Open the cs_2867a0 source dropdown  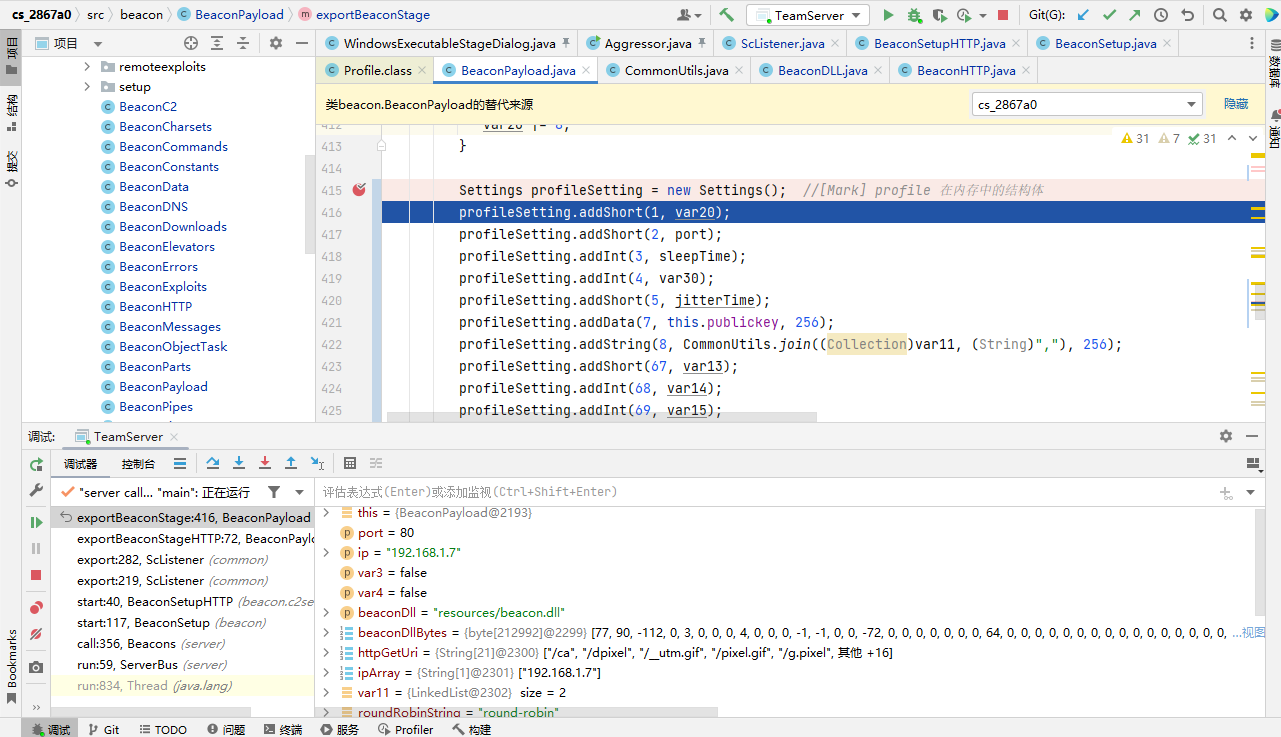click(1087, 104)
